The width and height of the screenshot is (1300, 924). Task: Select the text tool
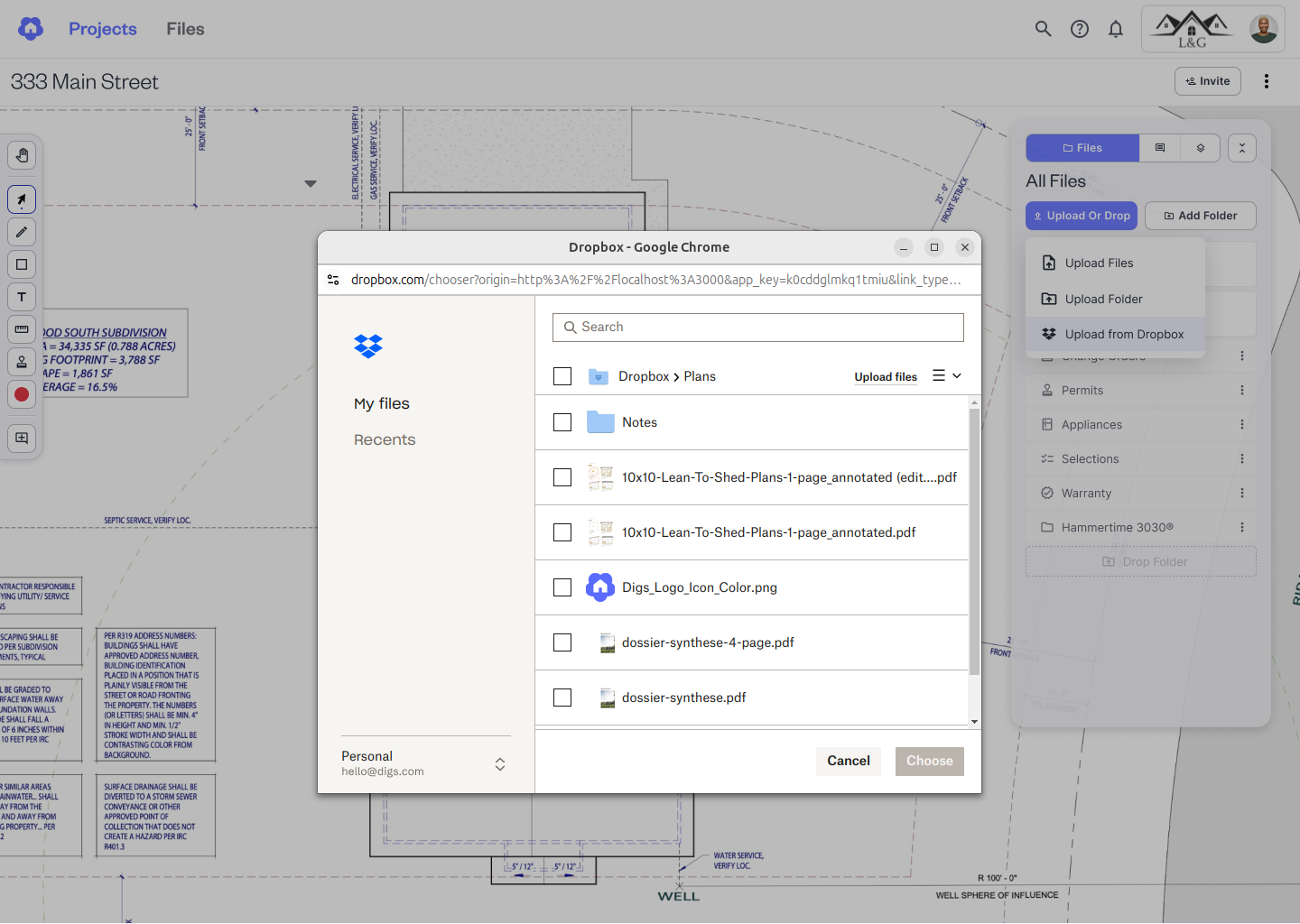click(x=22, y=297)
